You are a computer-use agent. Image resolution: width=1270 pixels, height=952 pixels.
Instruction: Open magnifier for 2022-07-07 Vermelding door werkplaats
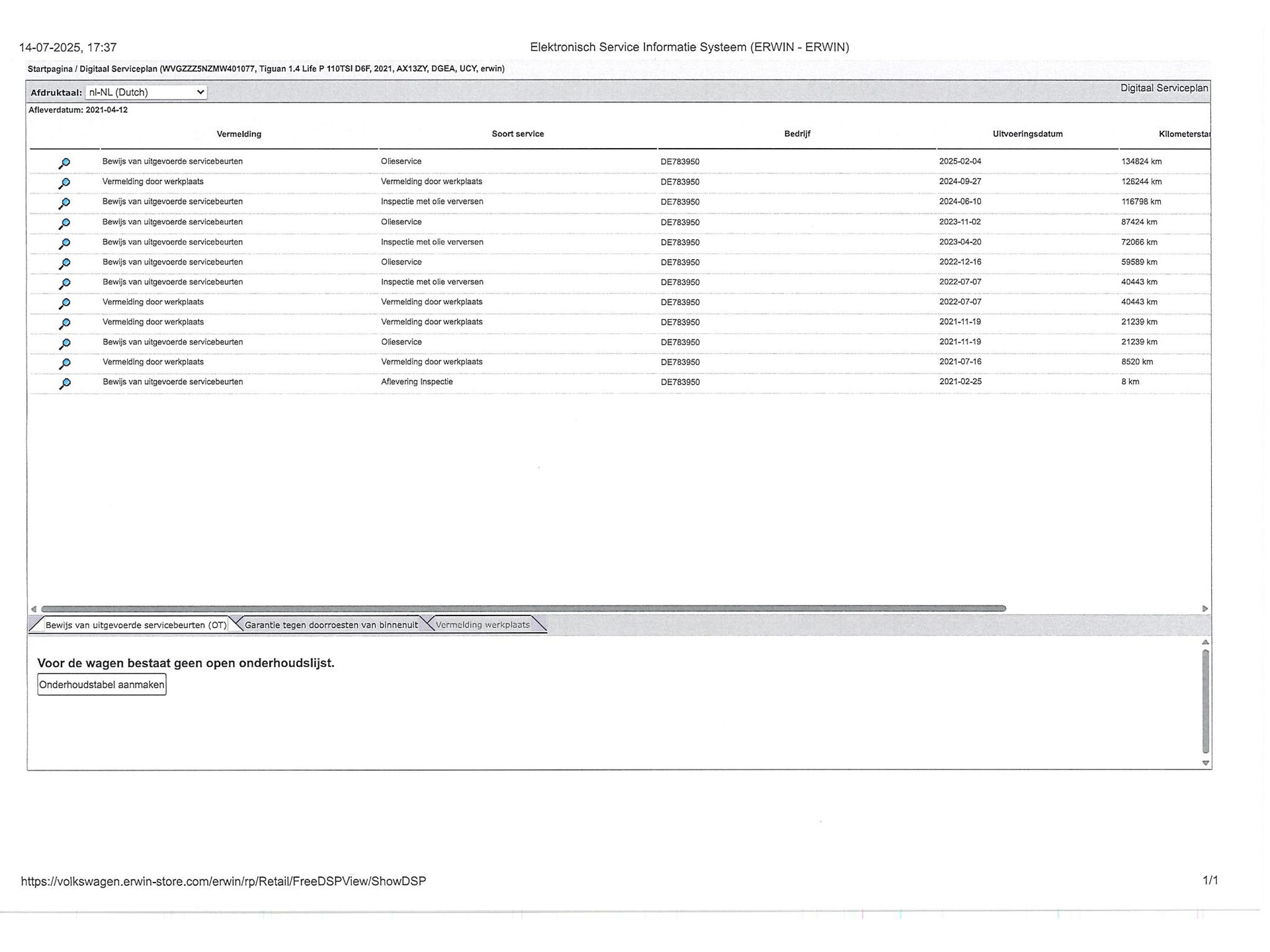64,304
